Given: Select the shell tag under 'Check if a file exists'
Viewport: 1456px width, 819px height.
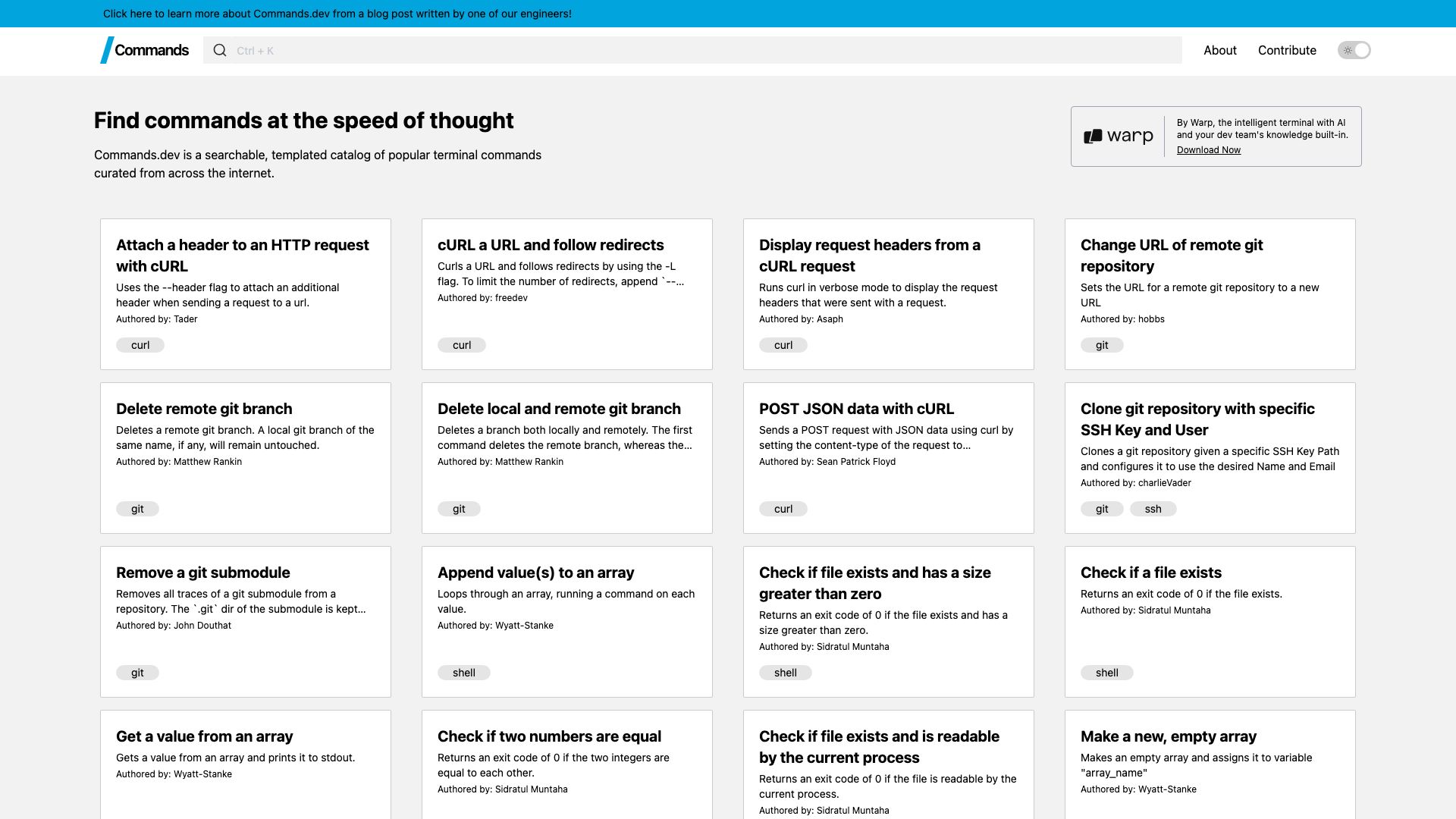Looking at the screenshot, I should 1106,673.
